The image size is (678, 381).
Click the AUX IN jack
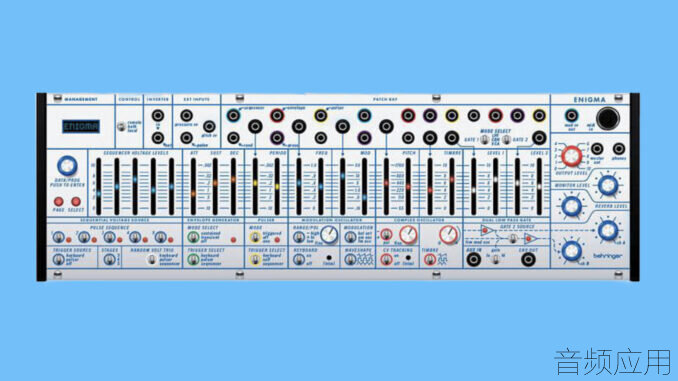(473, 259)
